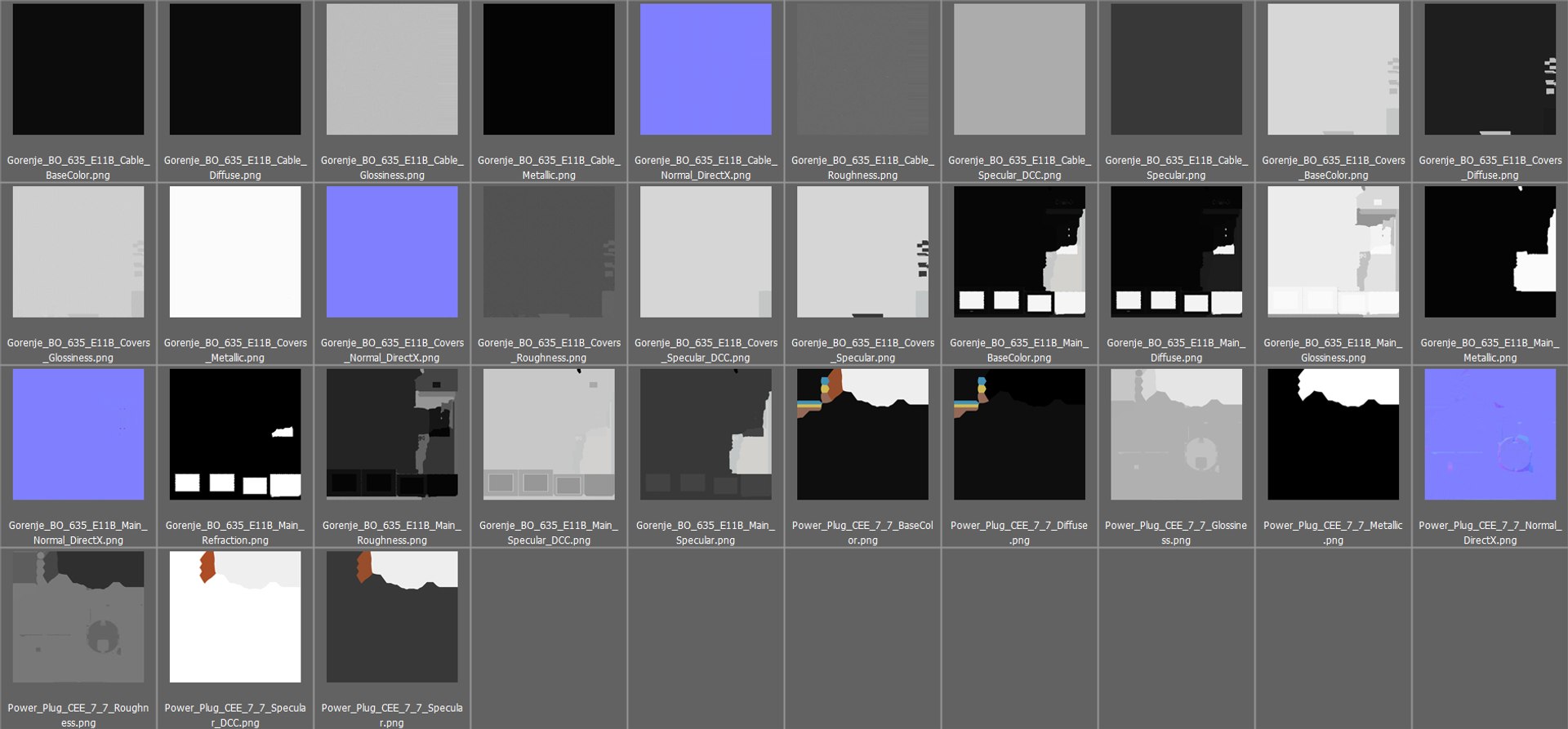The image size is (1568, 729).
Task: Click Power_Plug_CEE_7_7_Diffuse.png thumbnail
Action: click(x=1019, y=434)
